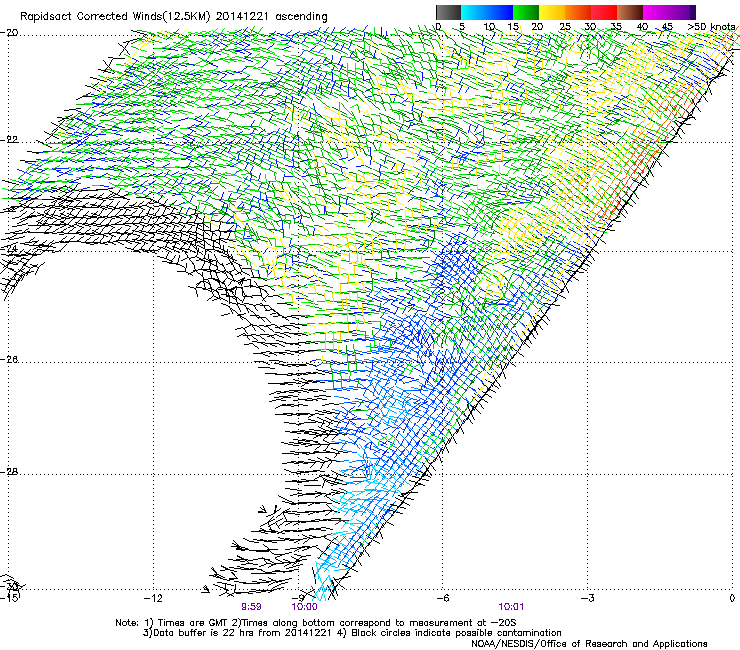Click the green 15-20 knots legend segment

coord(526,12)
